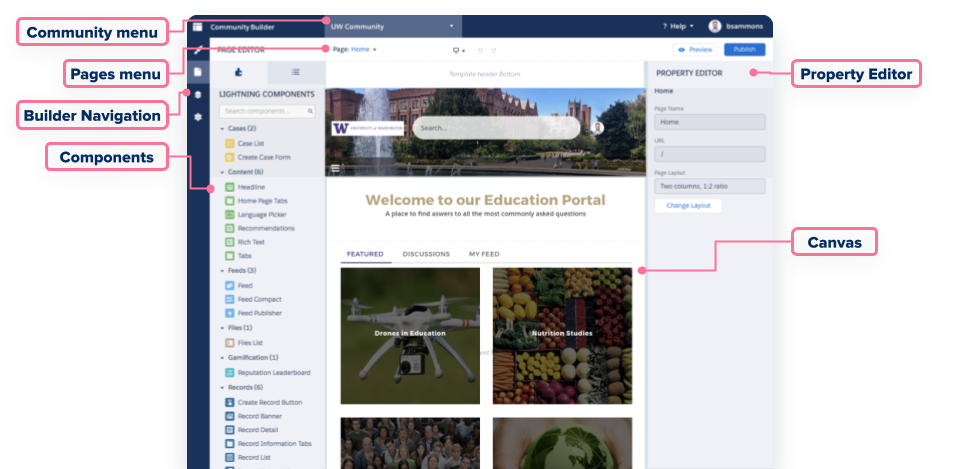The height and width of the screenshot is (469, 960).
Task: Click the redo arrow in toolbar
Action: (494, 50)
